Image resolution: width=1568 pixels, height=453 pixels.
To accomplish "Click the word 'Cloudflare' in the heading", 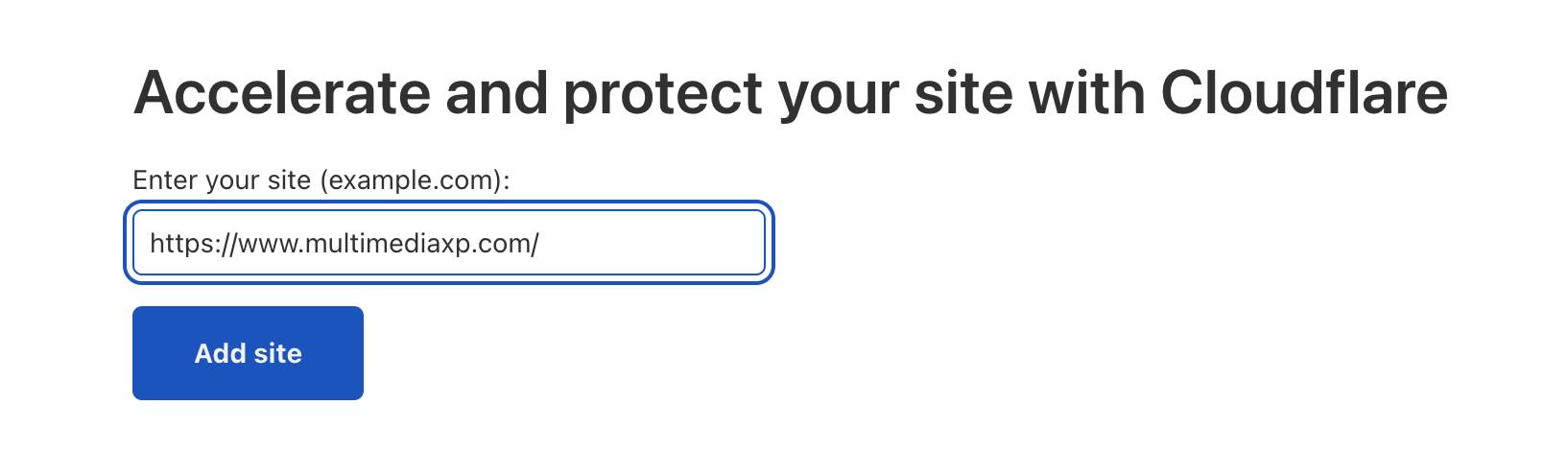I will click(1304, 93).
